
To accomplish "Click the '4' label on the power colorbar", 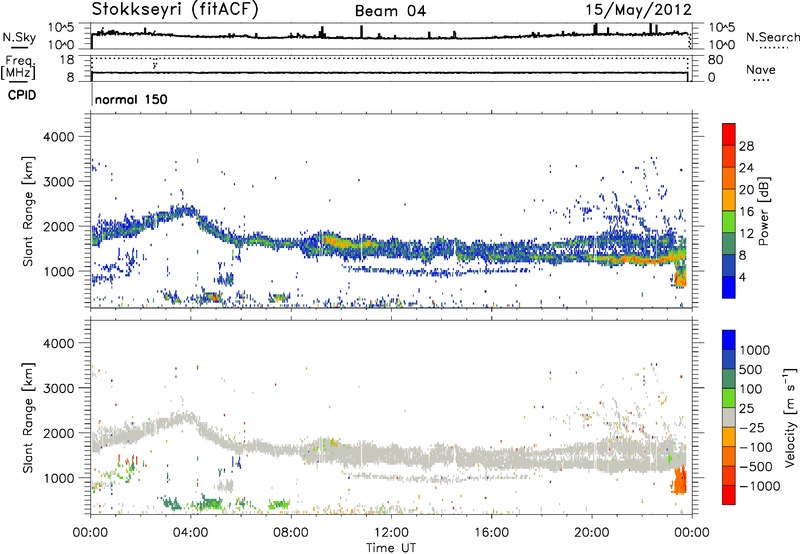I will click(743, 278).
